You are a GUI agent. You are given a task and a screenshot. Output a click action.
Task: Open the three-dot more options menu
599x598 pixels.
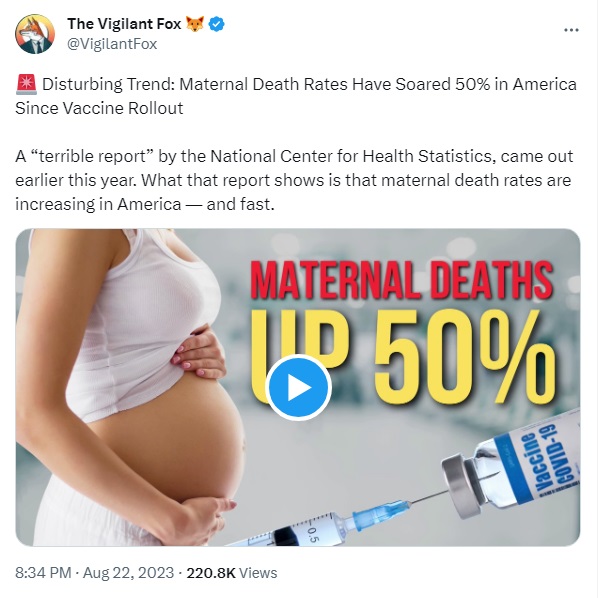[x=571, y=30]
